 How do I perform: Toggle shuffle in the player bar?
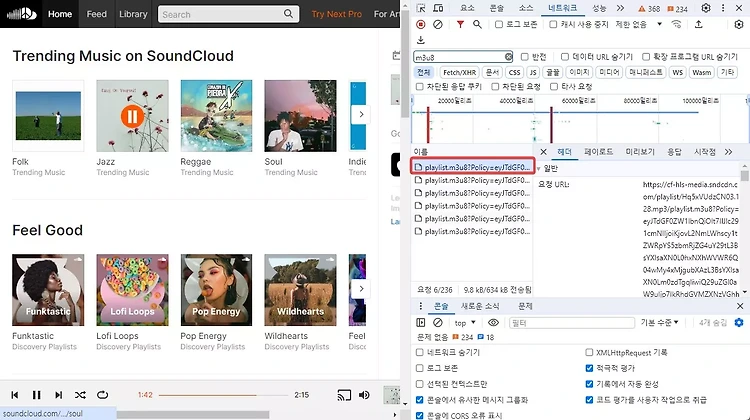click(x=80, y=395)
